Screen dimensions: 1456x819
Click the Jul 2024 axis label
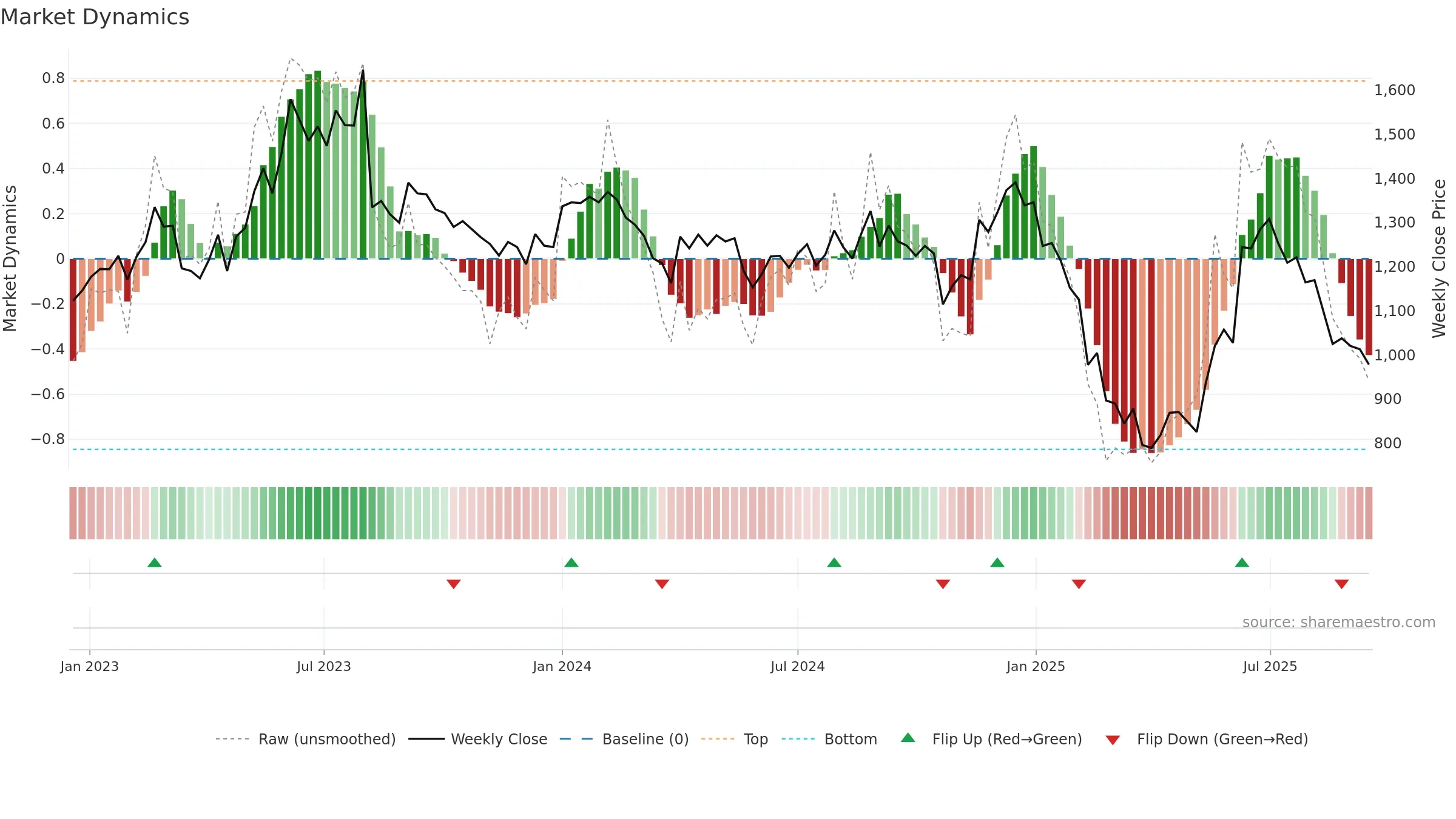(798, 666)
